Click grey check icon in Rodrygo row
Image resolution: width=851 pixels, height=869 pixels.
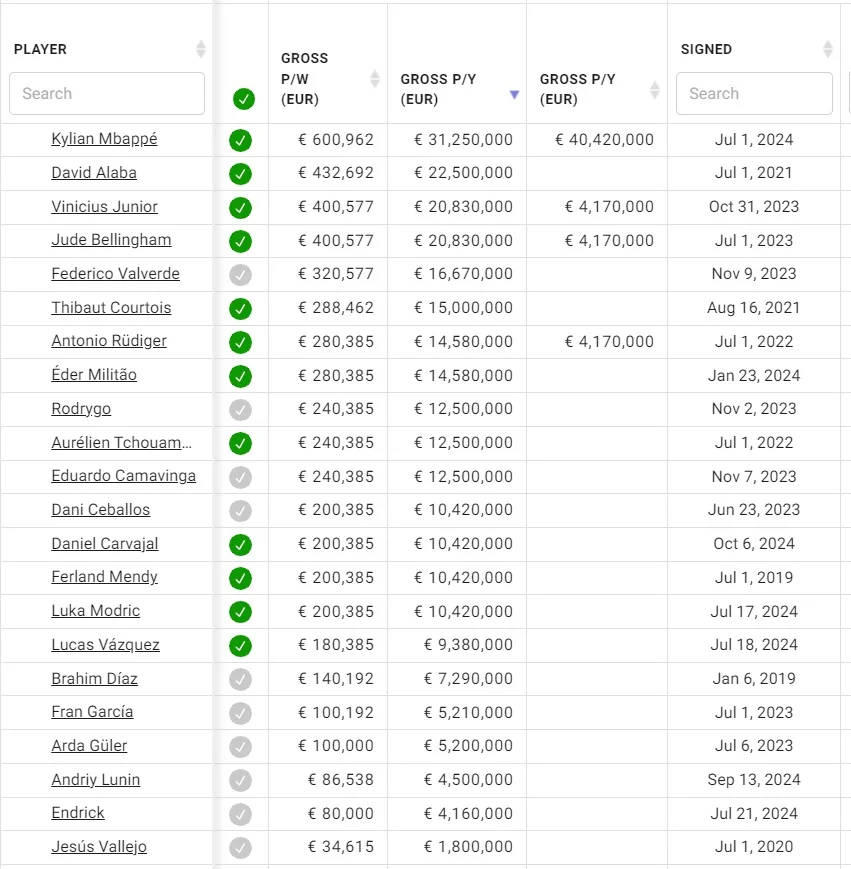point(240,410)
